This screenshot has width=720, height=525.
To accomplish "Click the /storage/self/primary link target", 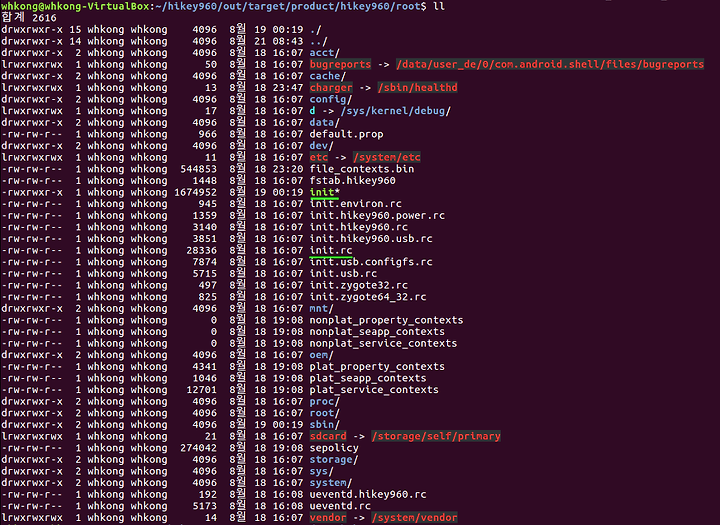I will click(436, 436).
